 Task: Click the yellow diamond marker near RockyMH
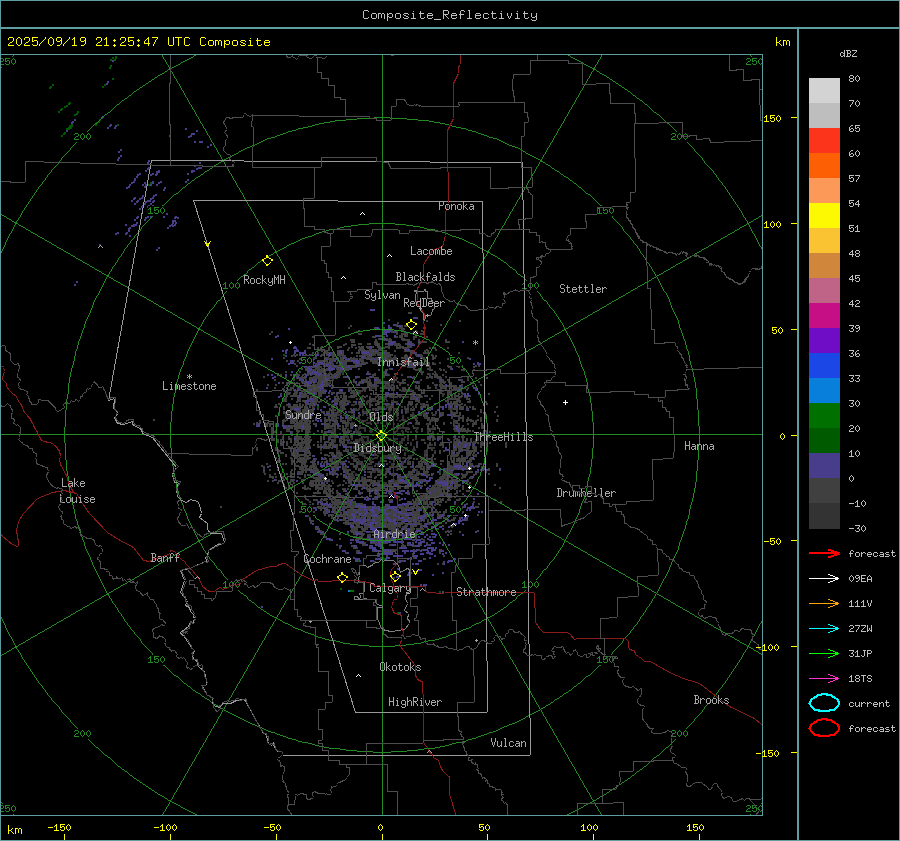pyautogui.click(x=267, y=260)
